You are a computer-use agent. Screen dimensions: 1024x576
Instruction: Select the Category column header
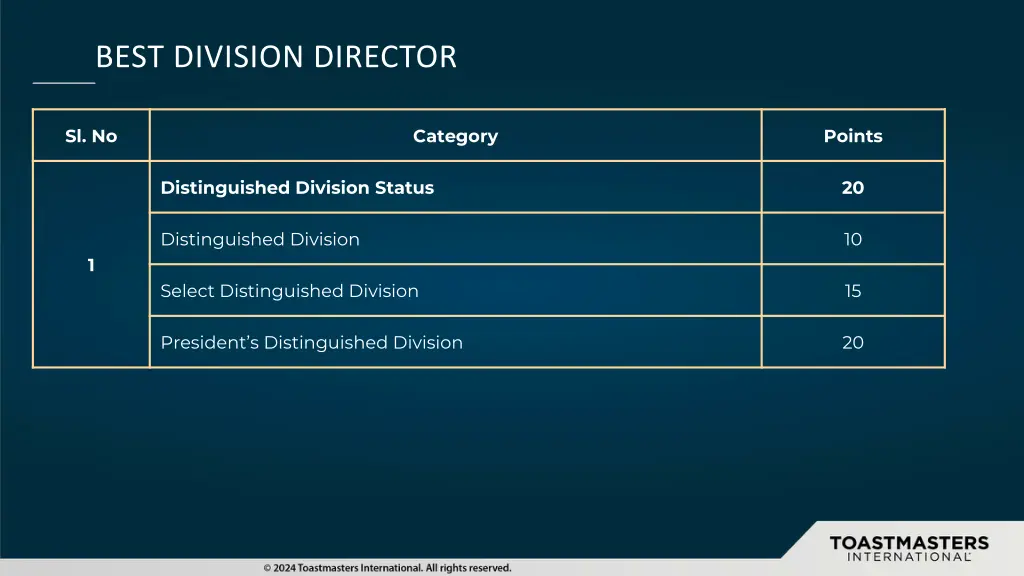(x=455, y=136)
